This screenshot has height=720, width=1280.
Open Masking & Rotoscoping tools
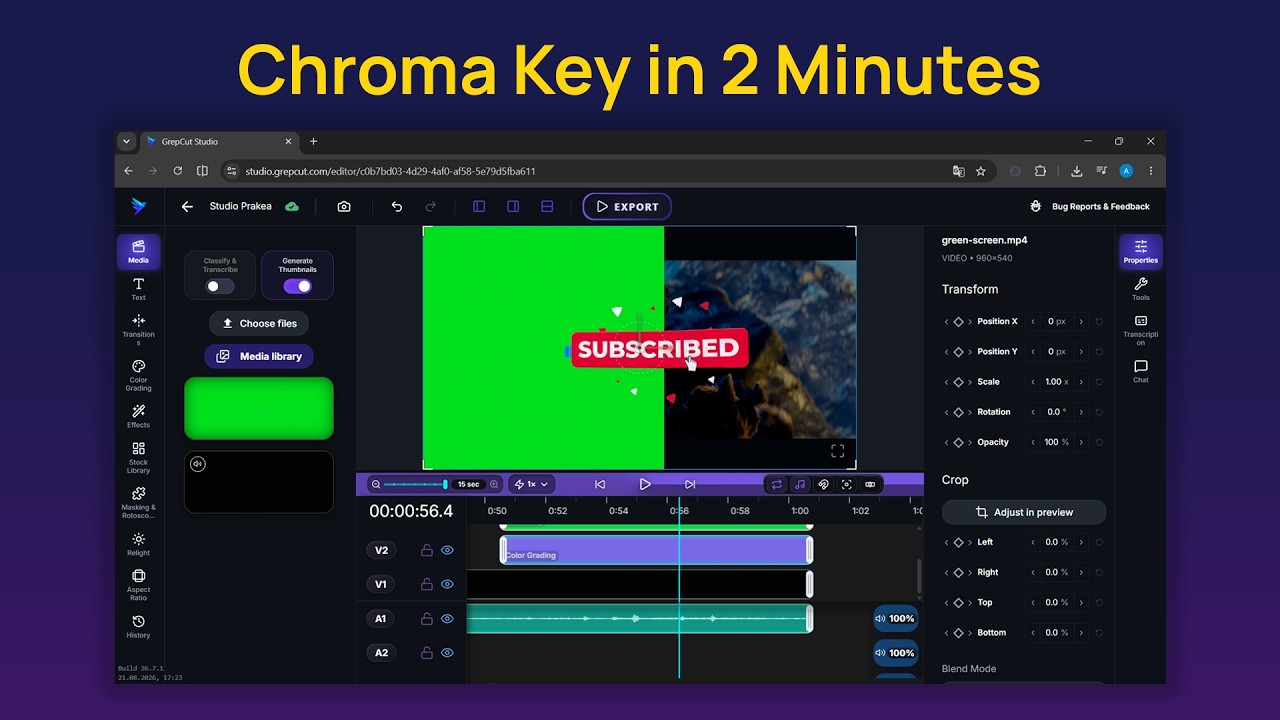138,502
